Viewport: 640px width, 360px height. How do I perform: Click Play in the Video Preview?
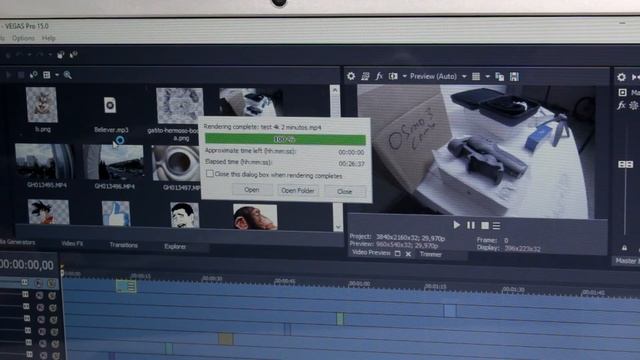pyautogui.click(x=456, y=225)
